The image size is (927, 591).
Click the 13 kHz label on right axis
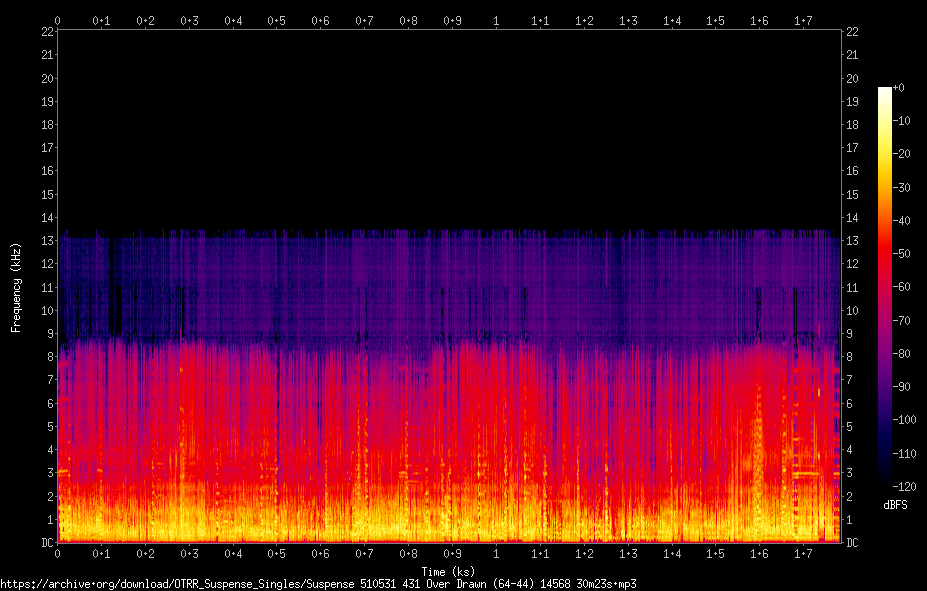click(852, 241)
